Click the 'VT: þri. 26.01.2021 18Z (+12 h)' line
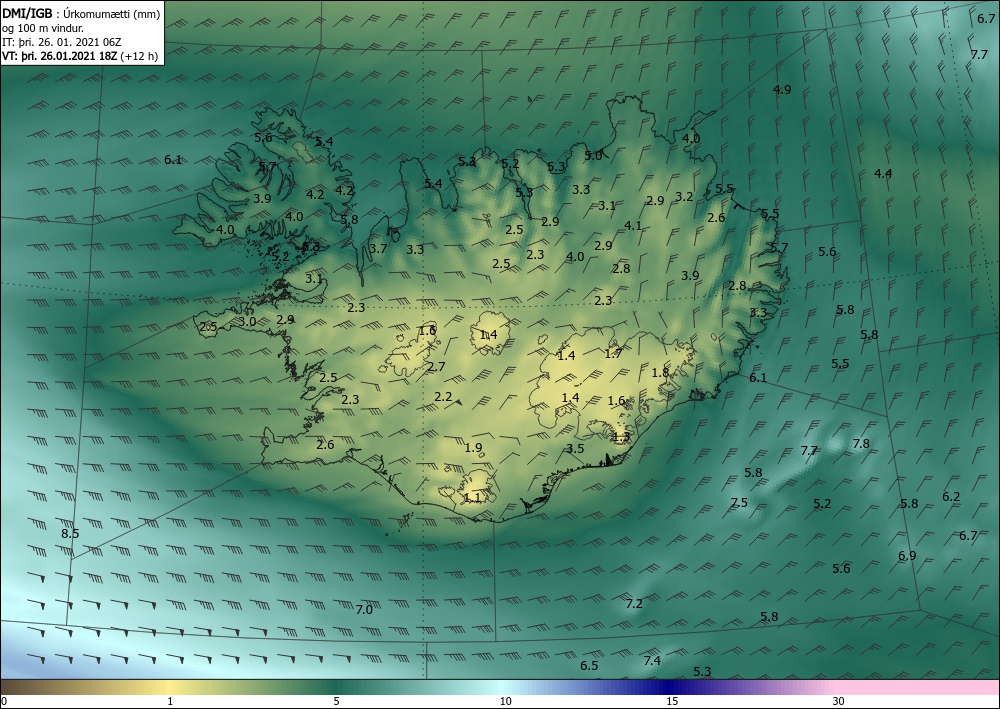Screen dimensions: 1000x709 (x=81, y=55)
